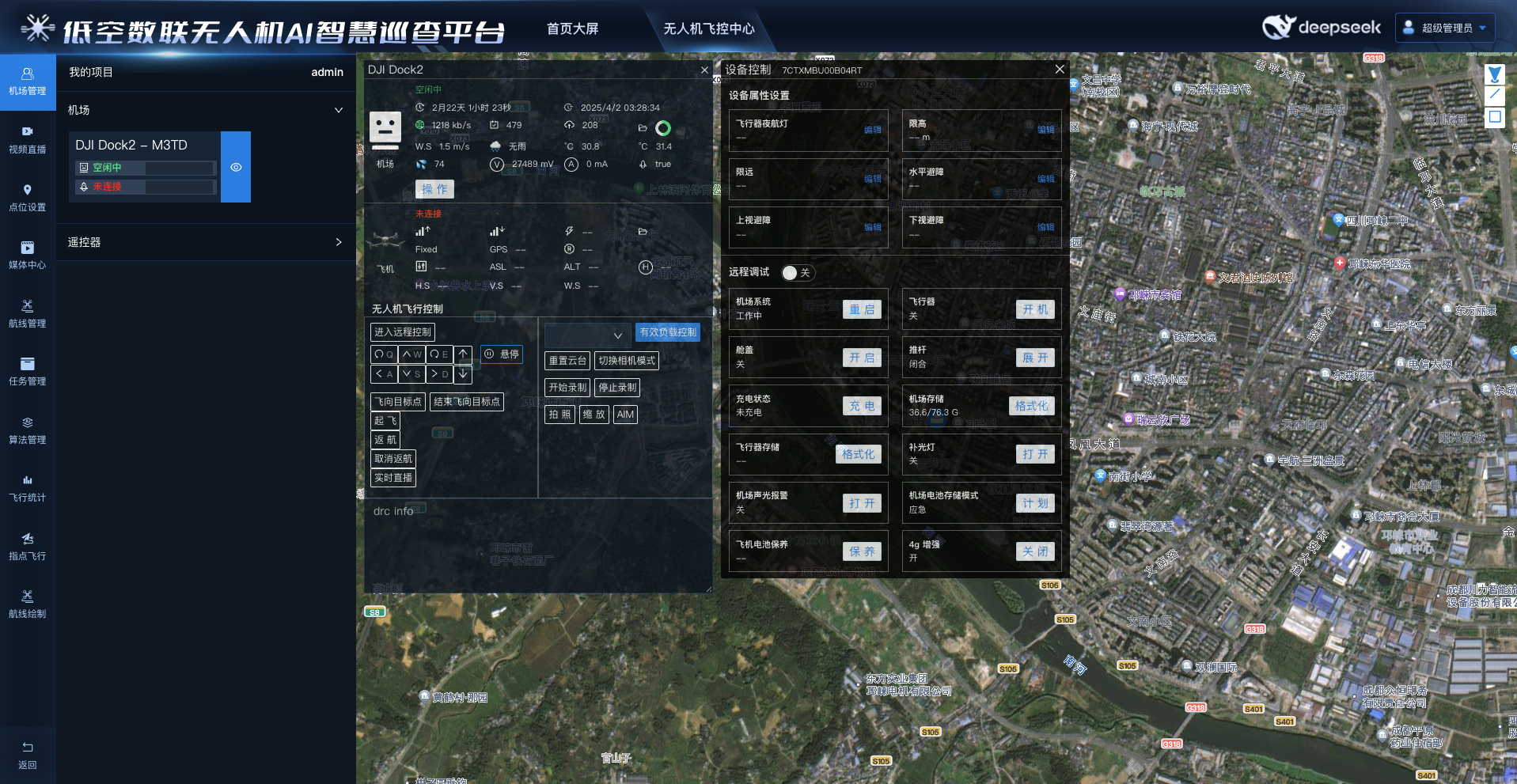The width and height of the screenshot is (1517, 784).
Task: Select the rectangle drawing tool on map
Action: pos(1494,116)
